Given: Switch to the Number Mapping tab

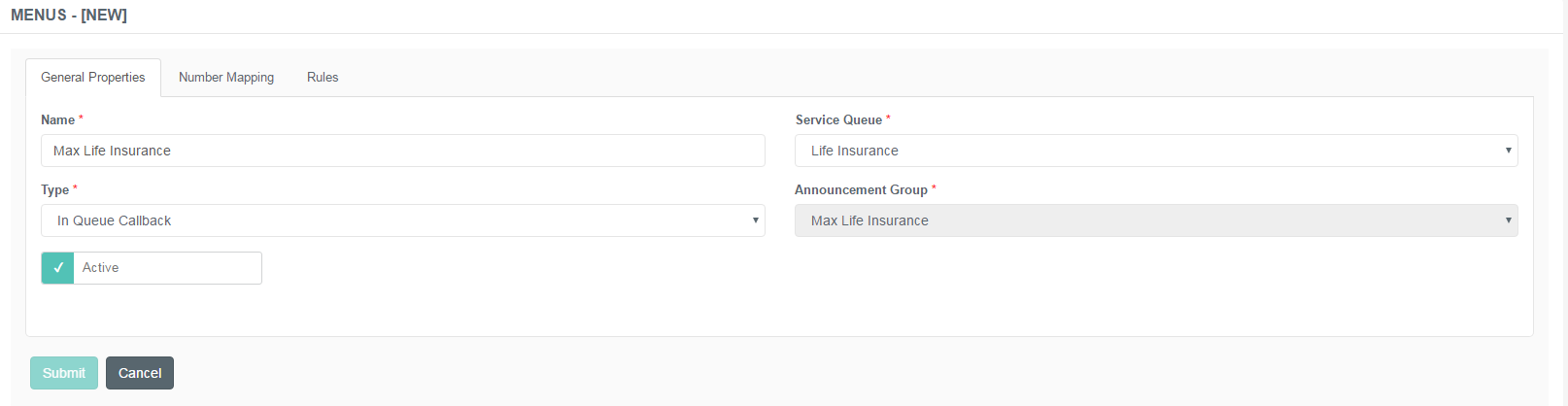Looking at the screenshot, I should tap(226, 78).
